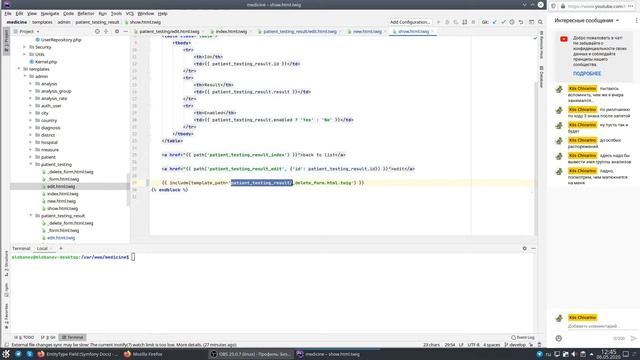Screen dimensions: 640x360
Task: Open the VCS menu
Action: [129, 13]
